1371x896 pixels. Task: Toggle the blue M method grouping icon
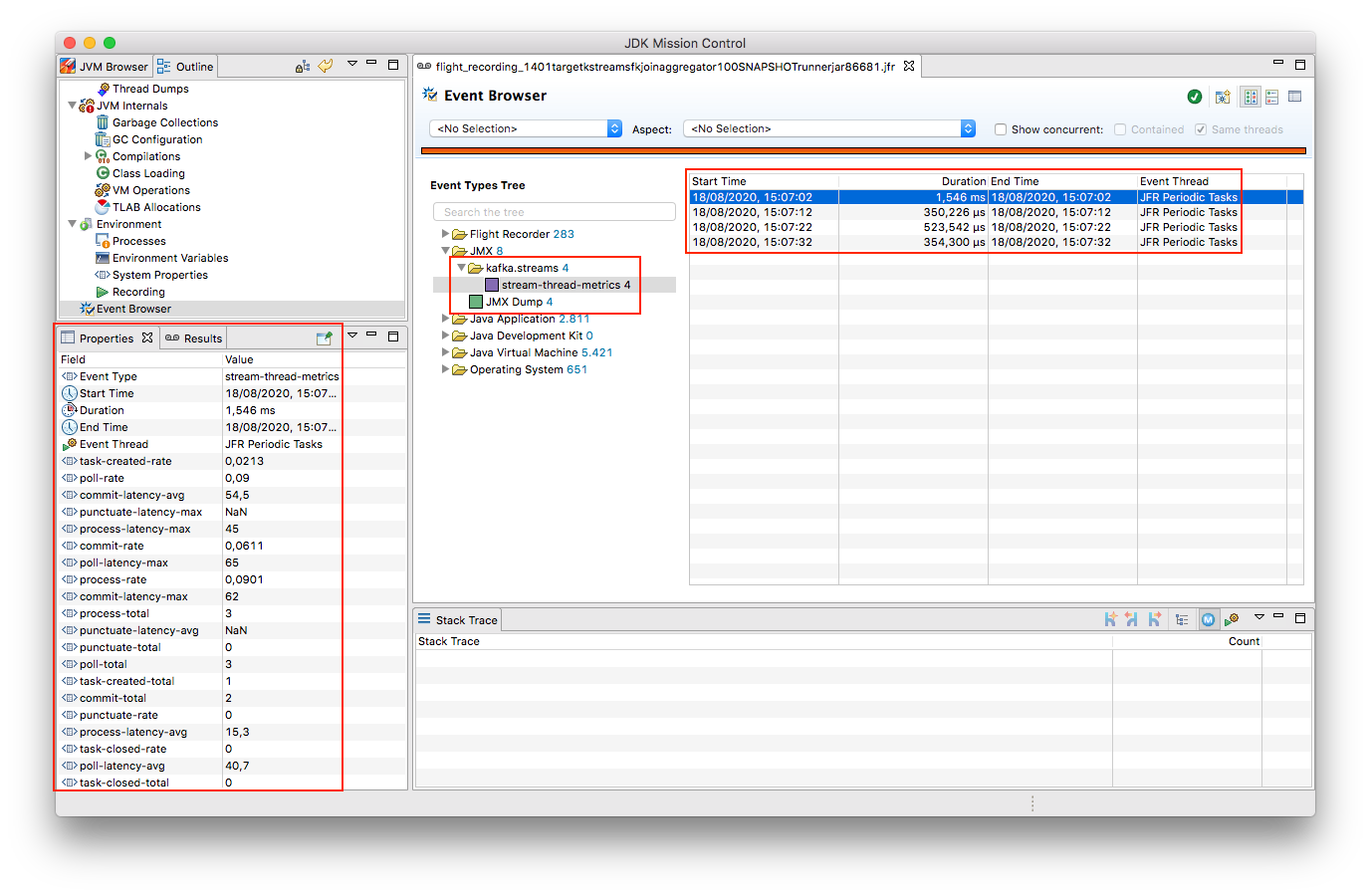click(1208, 619)
